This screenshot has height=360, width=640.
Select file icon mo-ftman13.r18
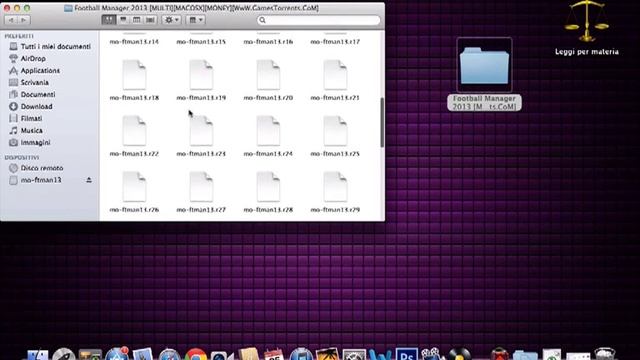point(134,75)
